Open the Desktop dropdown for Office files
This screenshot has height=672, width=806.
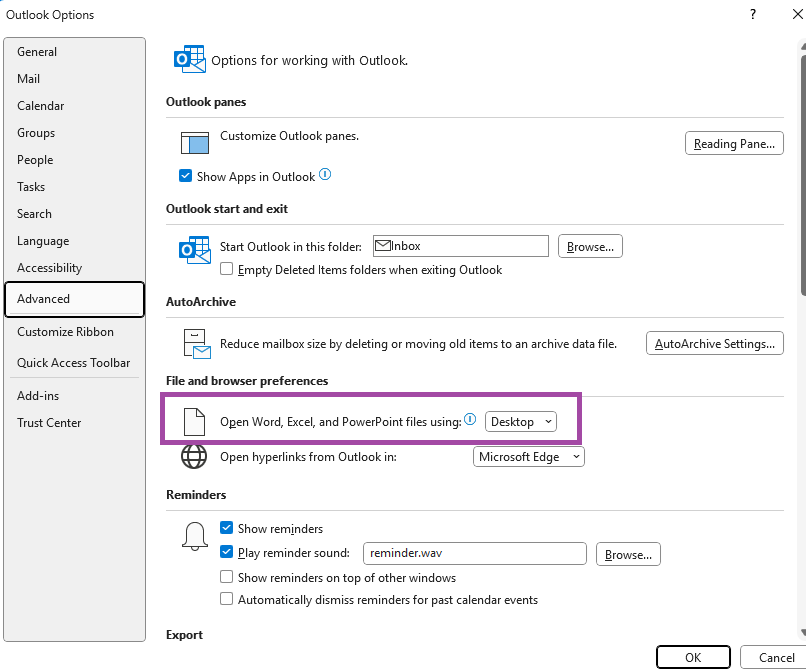point(521,422)
